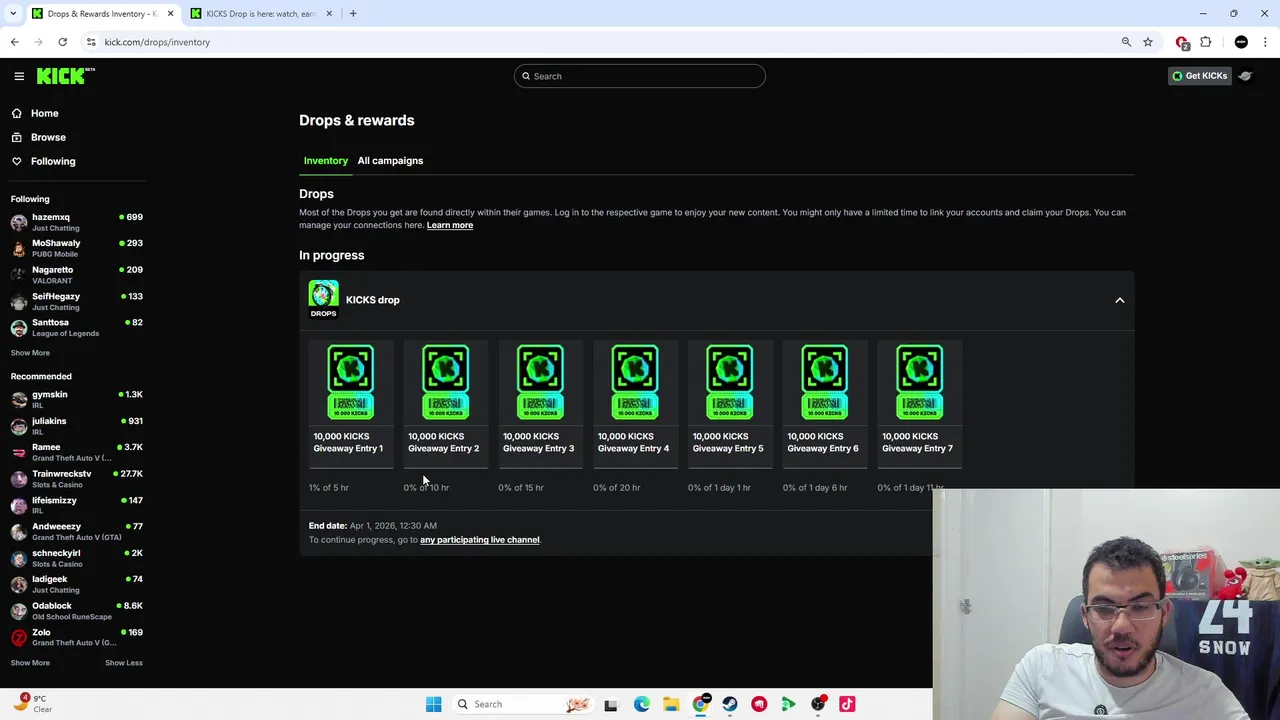1280x720 pixels.
Task: Switch to the All campaigns tab
Action: click(x=390, y=160)
